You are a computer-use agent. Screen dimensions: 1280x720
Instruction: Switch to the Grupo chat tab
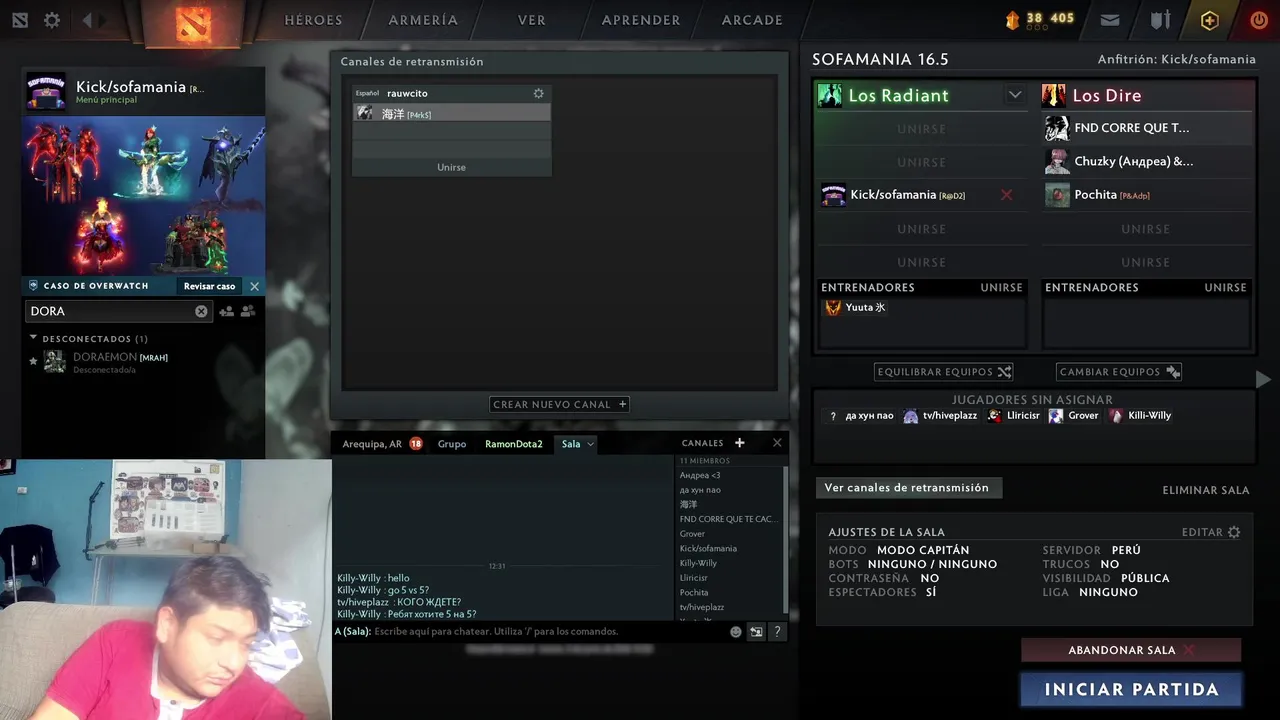point(452,444)
